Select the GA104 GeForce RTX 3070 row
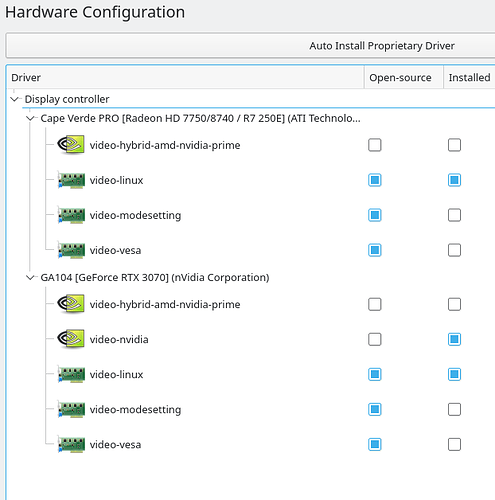Image resolution: width=495 pixels, height=500 pixels. tap(155, 277)
